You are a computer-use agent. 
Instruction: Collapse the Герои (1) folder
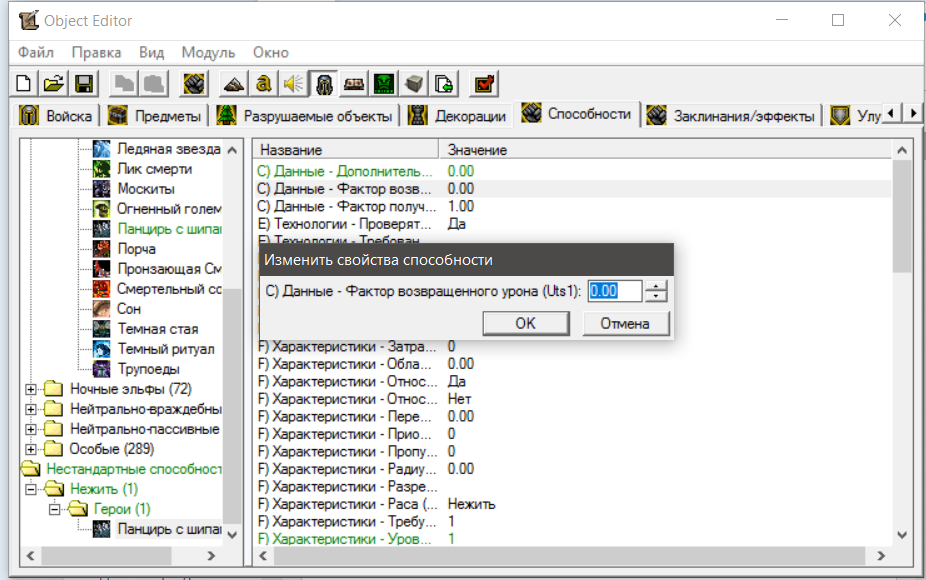[54, 509]
